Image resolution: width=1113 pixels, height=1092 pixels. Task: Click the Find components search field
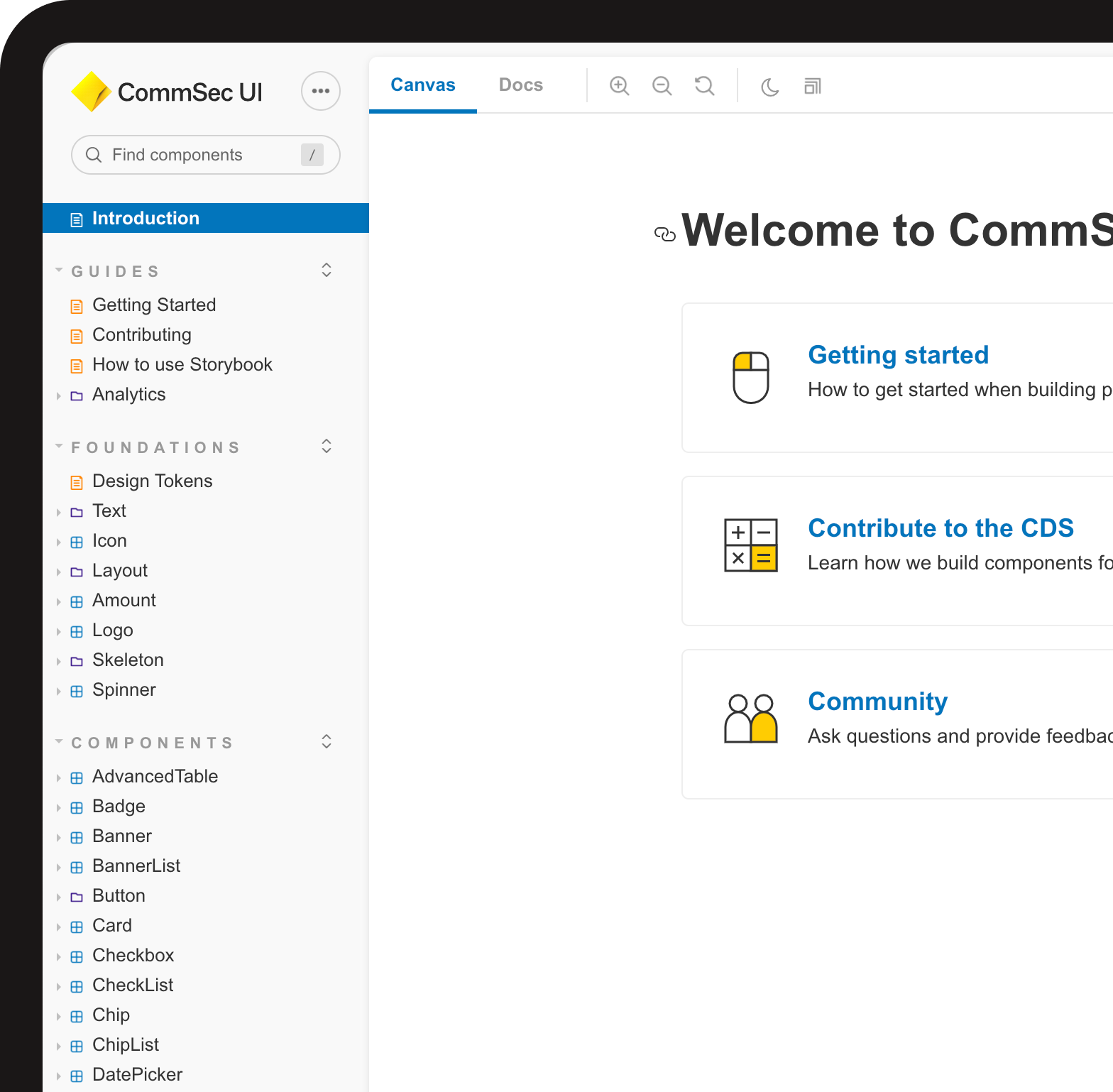(x=206, y=155)
